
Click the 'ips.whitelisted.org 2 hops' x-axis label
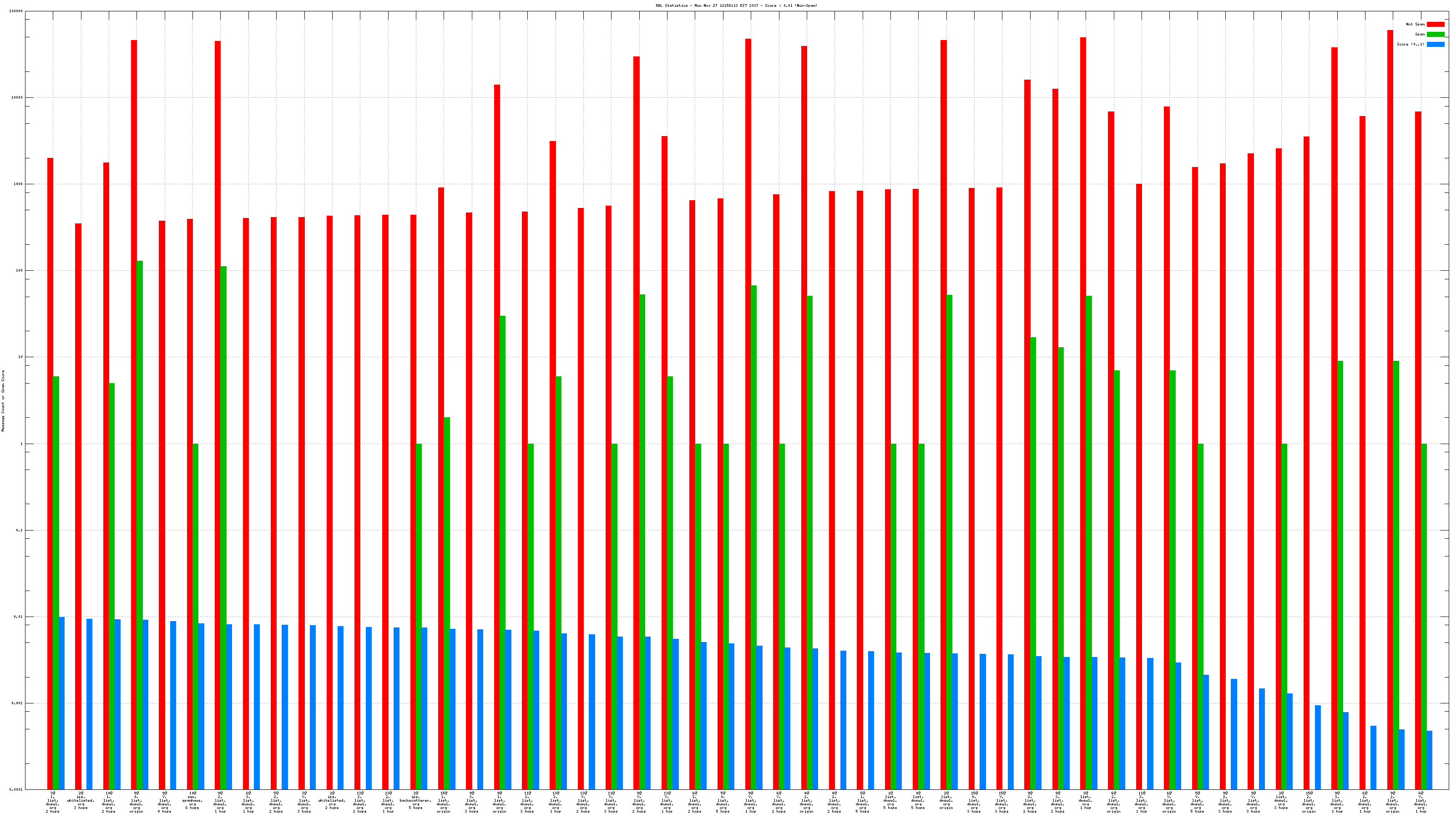point(332,800)
